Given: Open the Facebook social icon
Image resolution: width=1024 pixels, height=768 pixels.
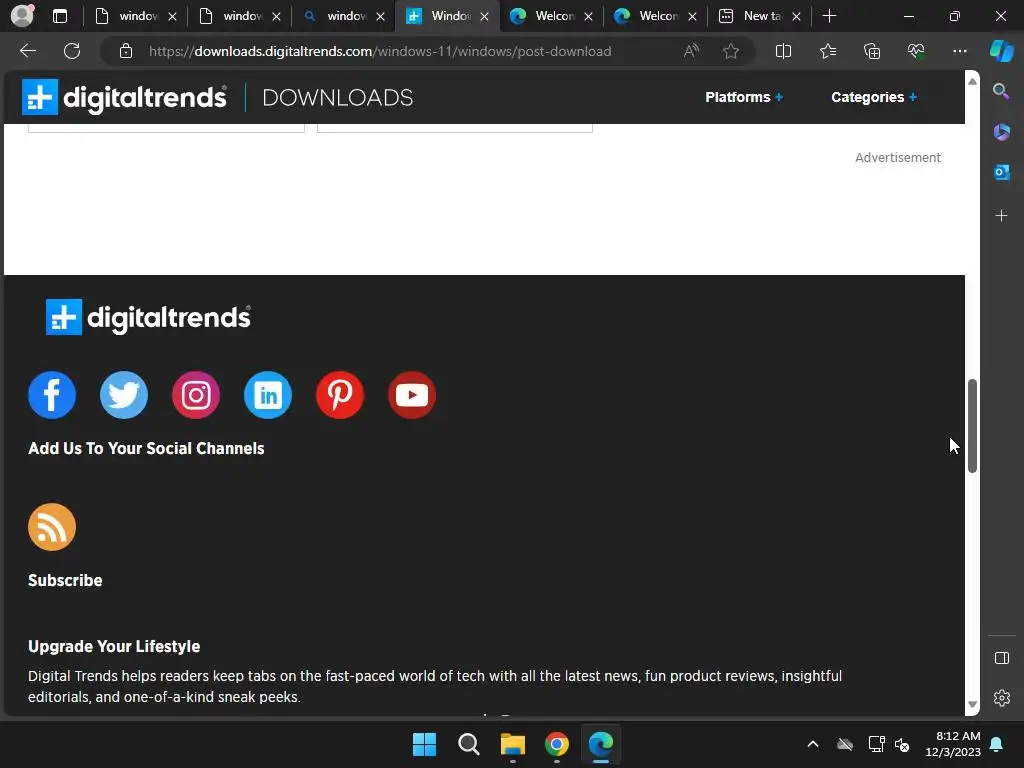Looking at the screenshot, I should pos(52,395).
